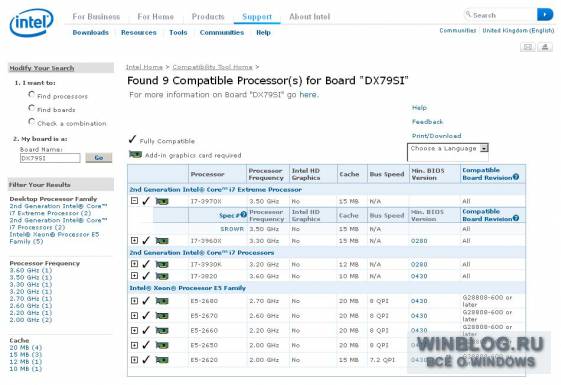Select the Check a combination radio button
The height and width of the screenshot is (385, 561).
pos(32,122)
